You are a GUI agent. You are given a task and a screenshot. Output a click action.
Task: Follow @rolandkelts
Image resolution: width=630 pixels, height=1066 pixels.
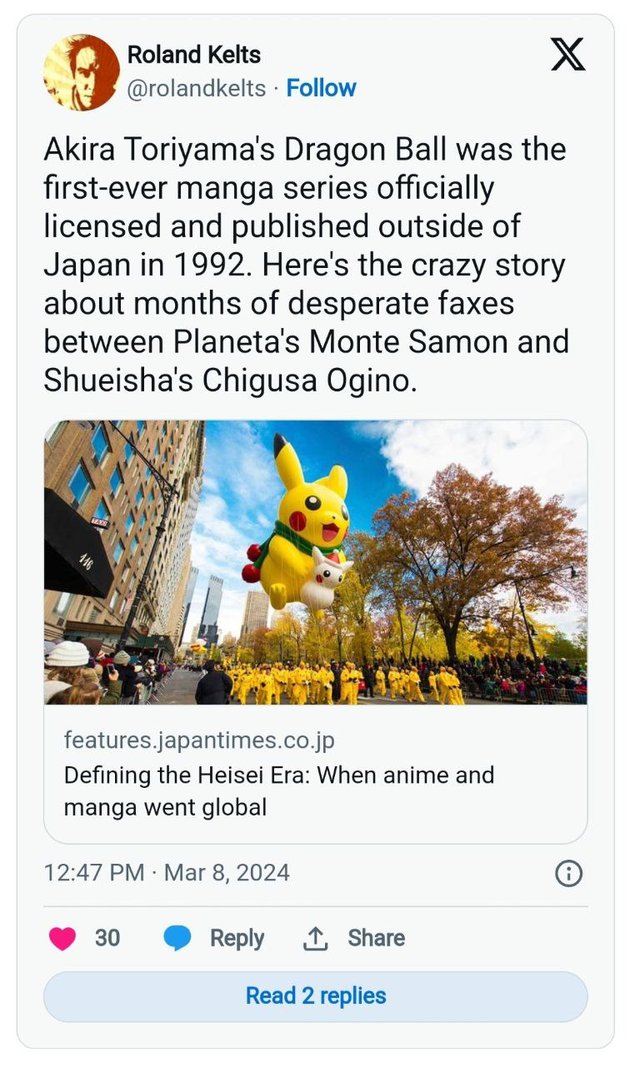click(x=321, y=88)
